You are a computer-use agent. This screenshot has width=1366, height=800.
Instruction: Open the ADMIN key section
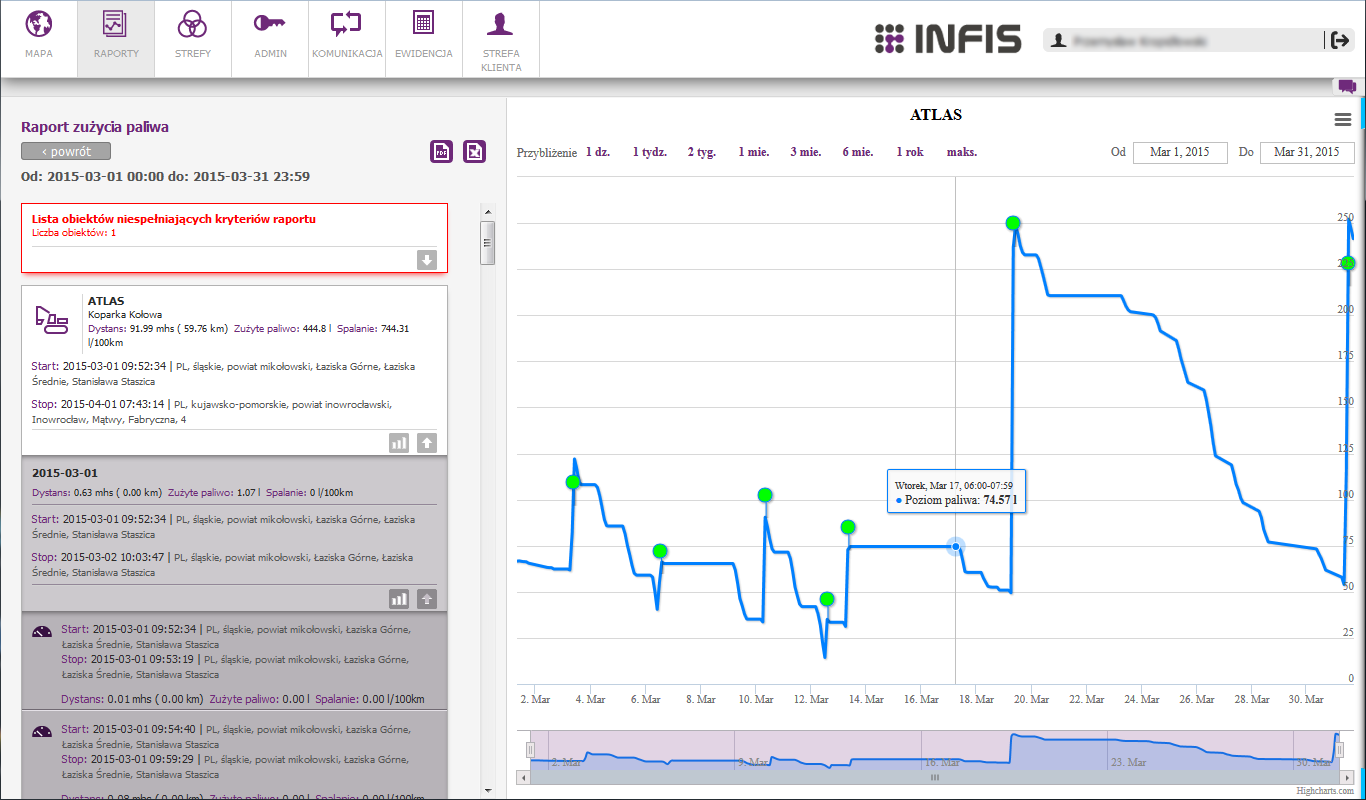pos(270,39)
